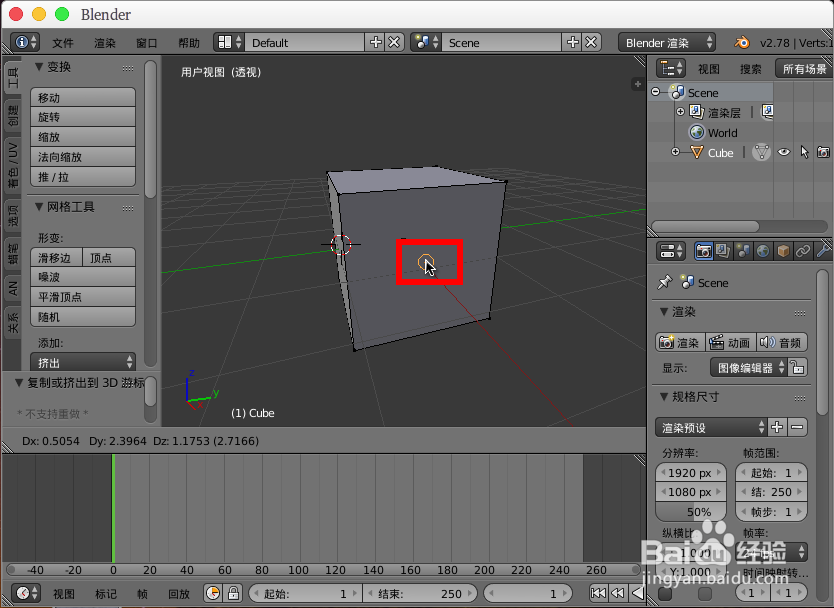Toggle Cube renderability camera in outliner
The image size is (834, 608).
point(823,153)
